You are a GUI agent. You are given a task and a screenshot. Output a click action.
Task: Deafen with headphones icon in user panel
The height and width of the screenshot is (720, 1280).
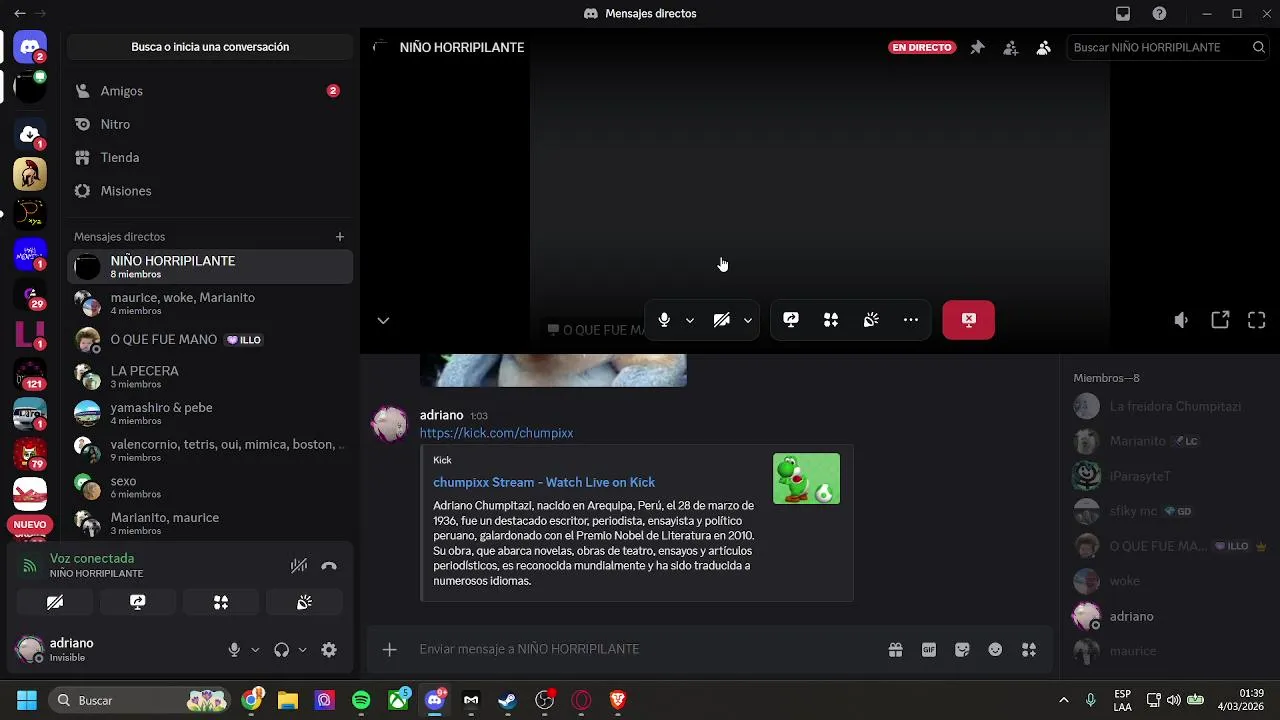pos(281,650)
